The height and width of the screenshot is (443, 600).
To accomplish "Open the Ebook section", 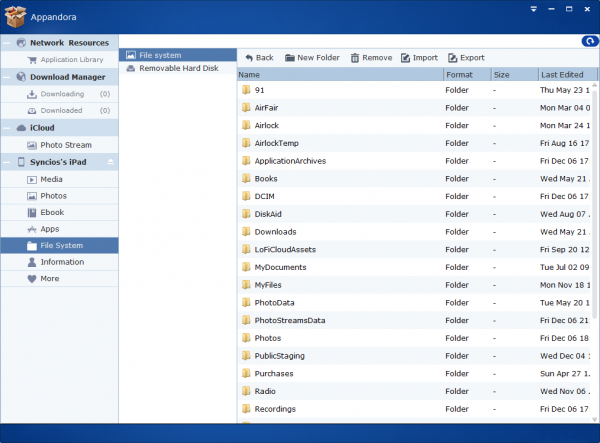I will [52, 212].
